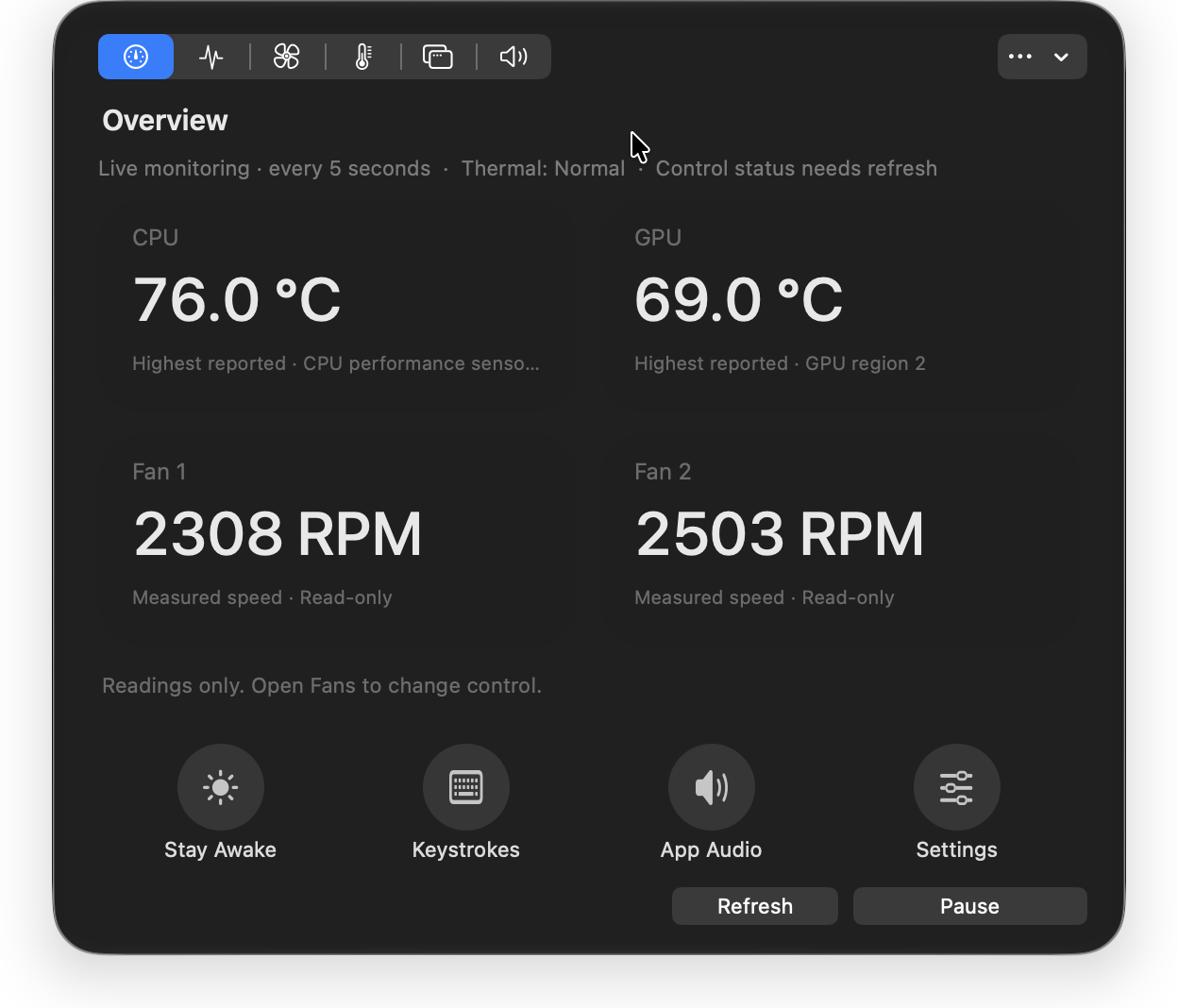
Task: Click the Fan 1 2308 RPM value
Action: (x=278, y=534)
